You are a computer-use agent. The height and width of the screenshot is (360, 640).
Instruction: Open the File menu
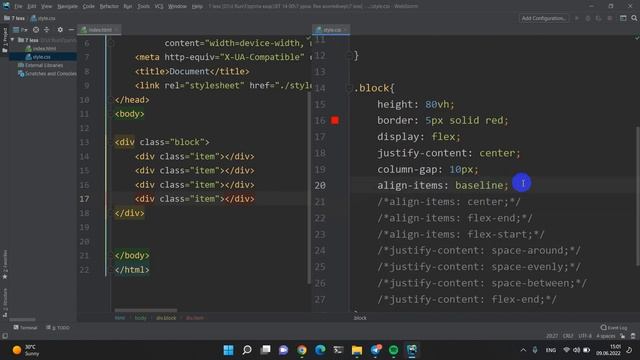18,6
